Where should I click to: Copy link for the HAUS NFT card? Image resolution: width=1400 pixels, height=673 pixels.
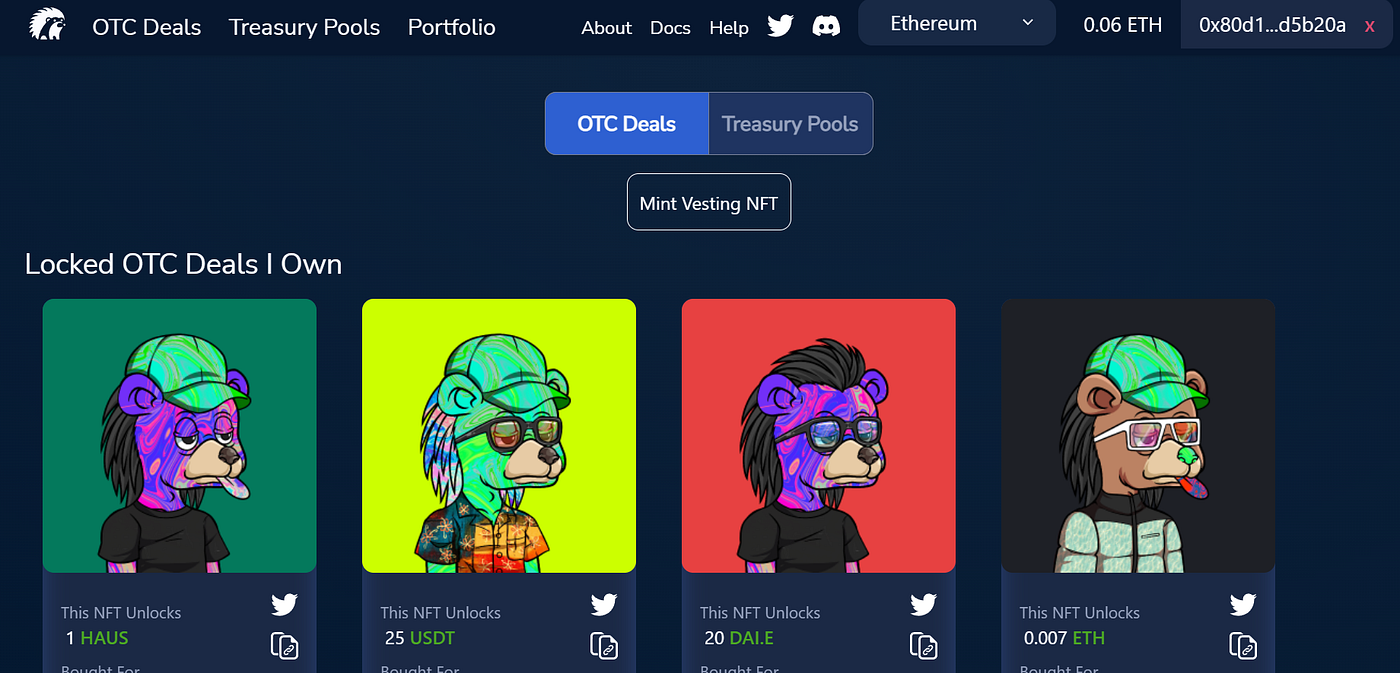[284, 646]
